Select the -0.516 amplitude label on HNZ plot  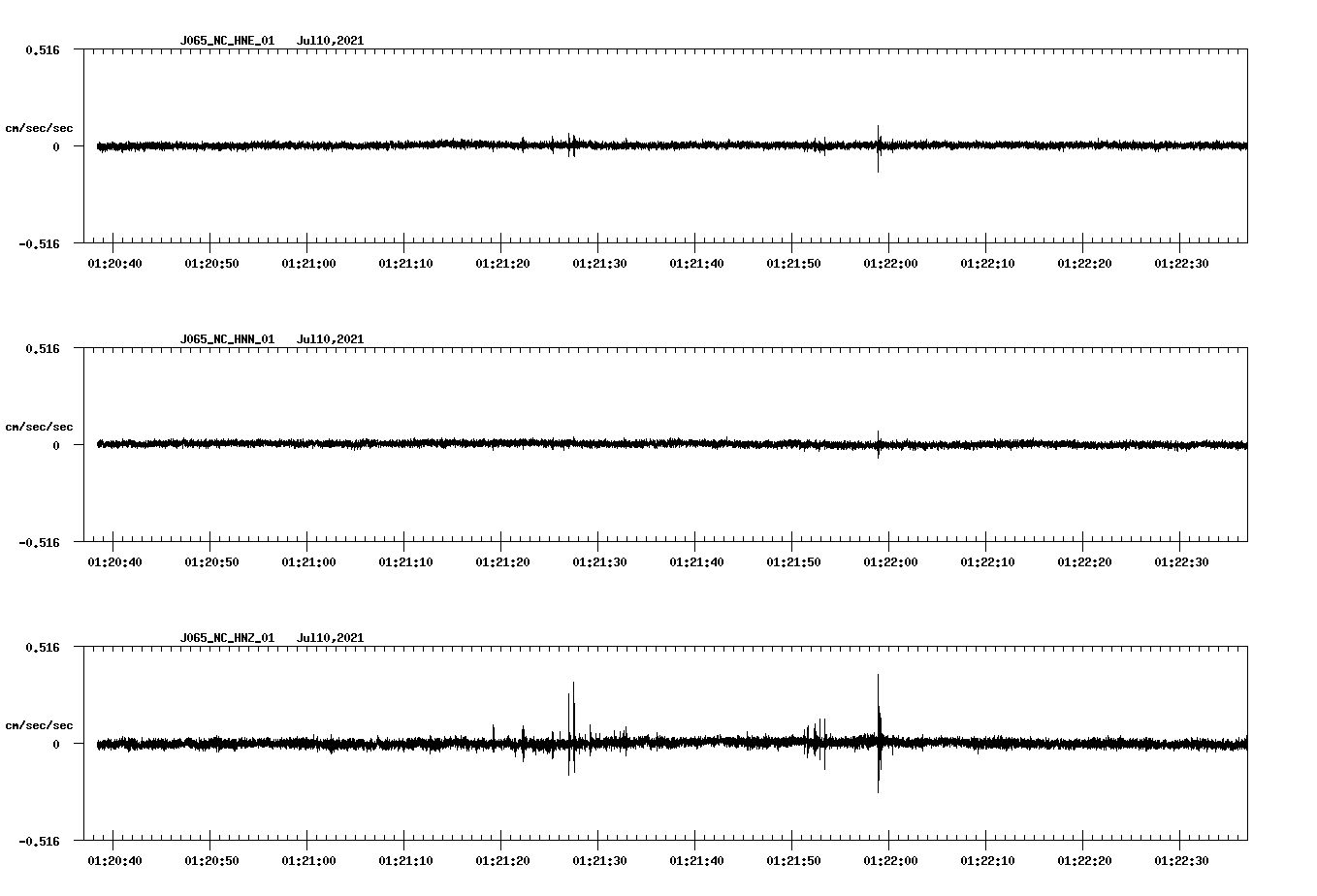click(41, 842)
